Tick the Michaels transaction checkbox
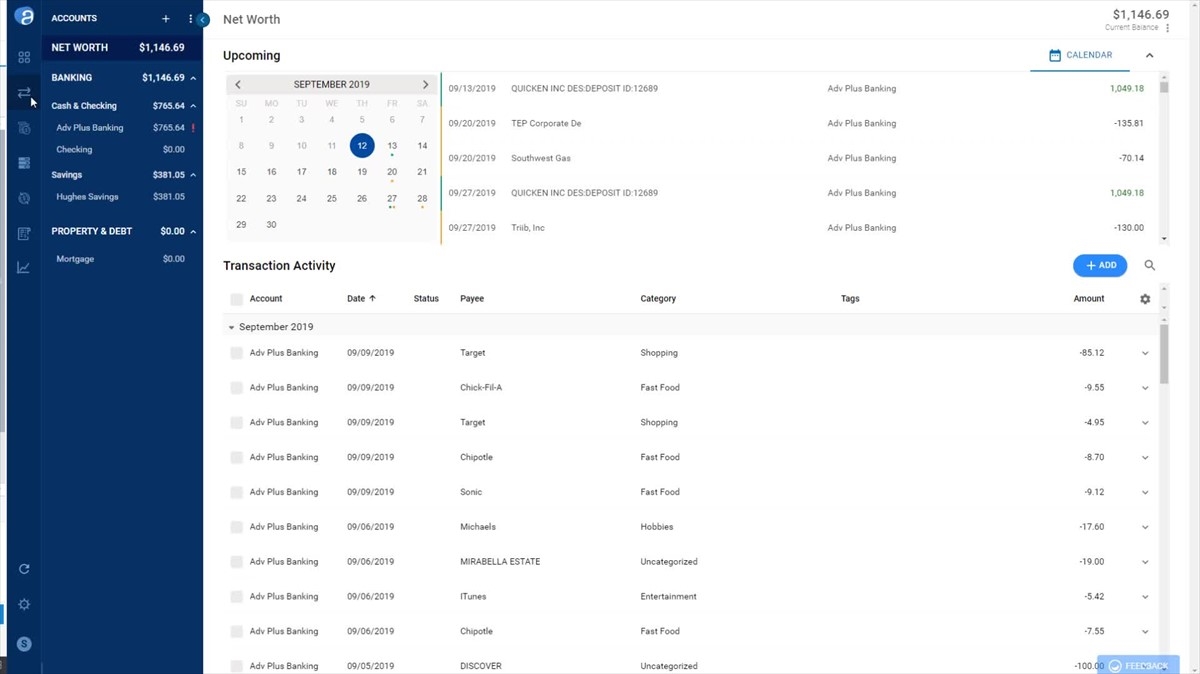Image resolution: width=1200 pixels, height=674 pixels. [236, 527]
